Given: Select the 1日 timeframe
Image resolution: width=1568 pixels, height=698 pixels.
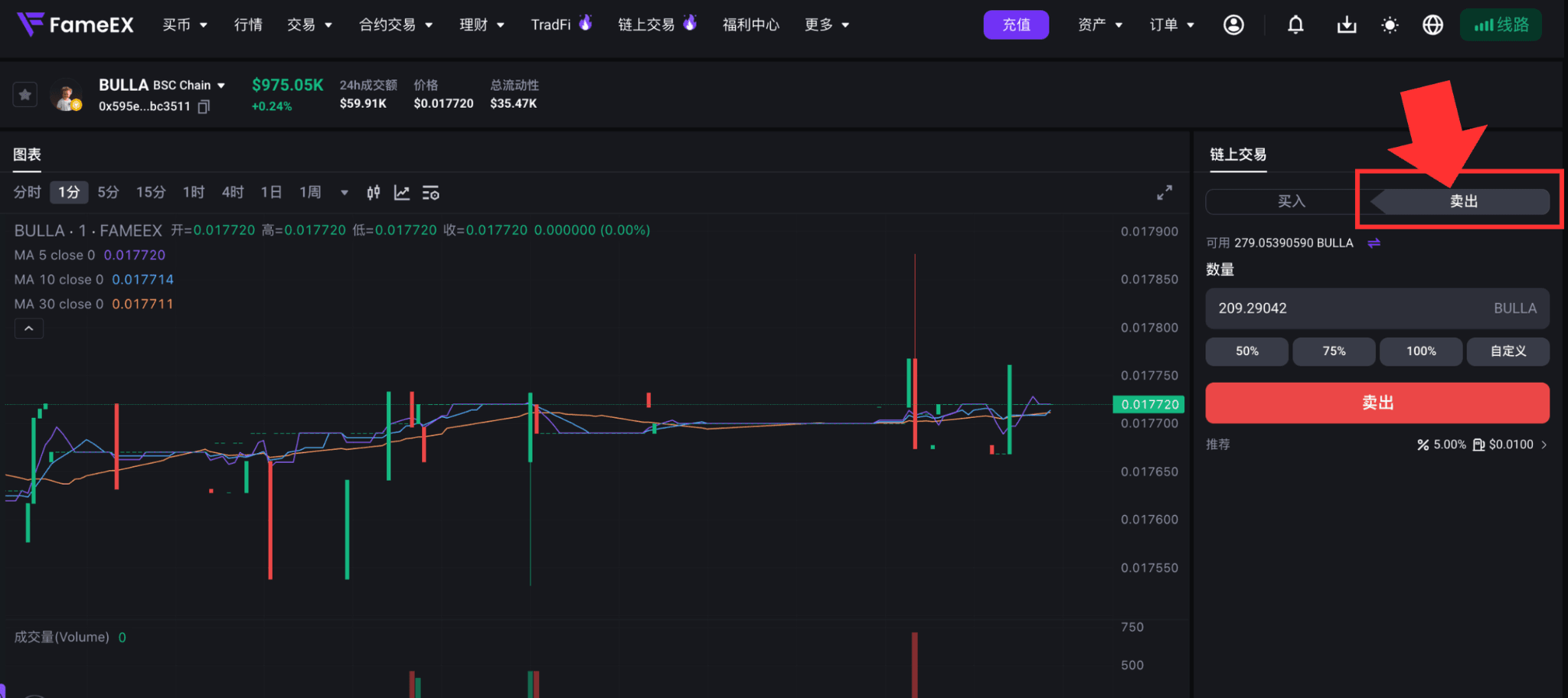Looking at the screenshot, I should pyautogui.click(x=271, y=192).
